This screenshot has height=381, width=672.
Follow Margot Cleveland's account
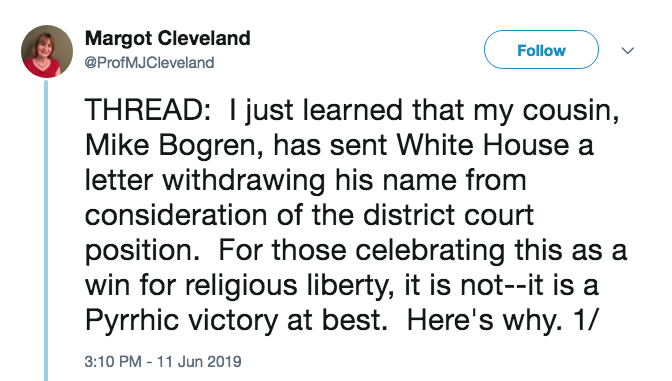point(541,50)
